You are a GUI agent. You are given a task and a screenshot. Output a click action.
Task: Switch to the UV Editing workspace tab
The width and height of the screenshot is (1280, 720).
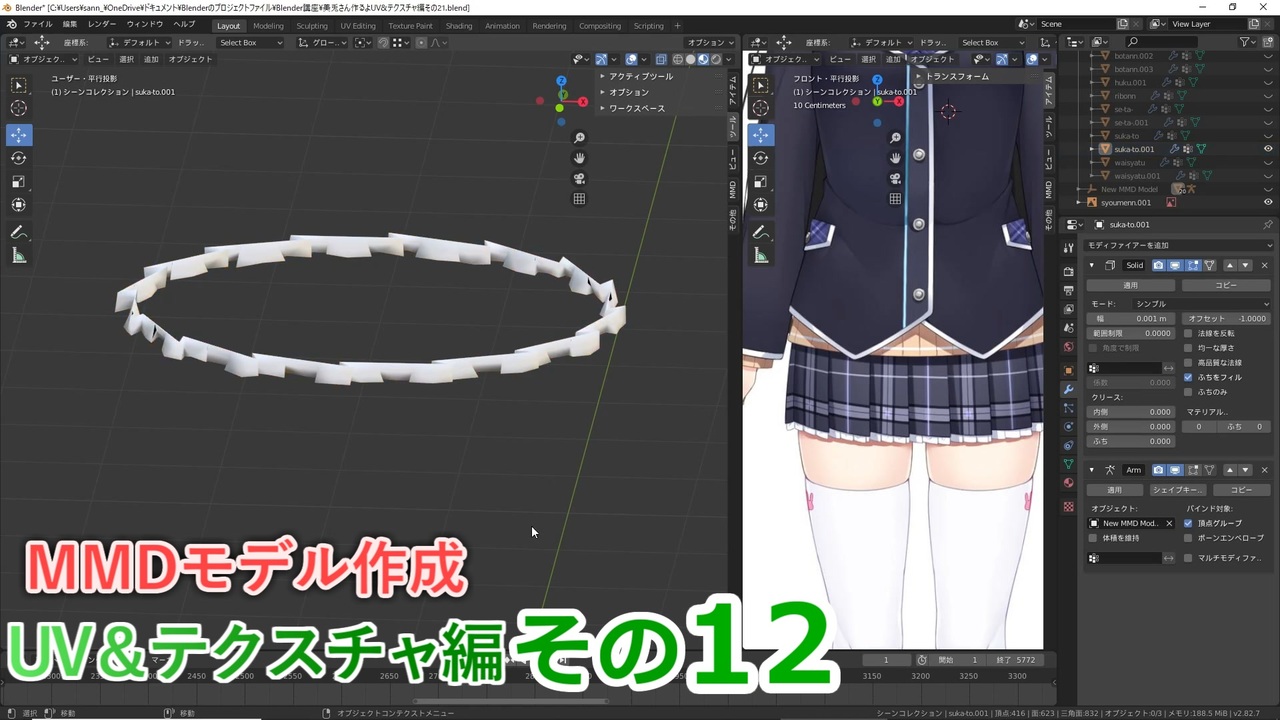357,25
